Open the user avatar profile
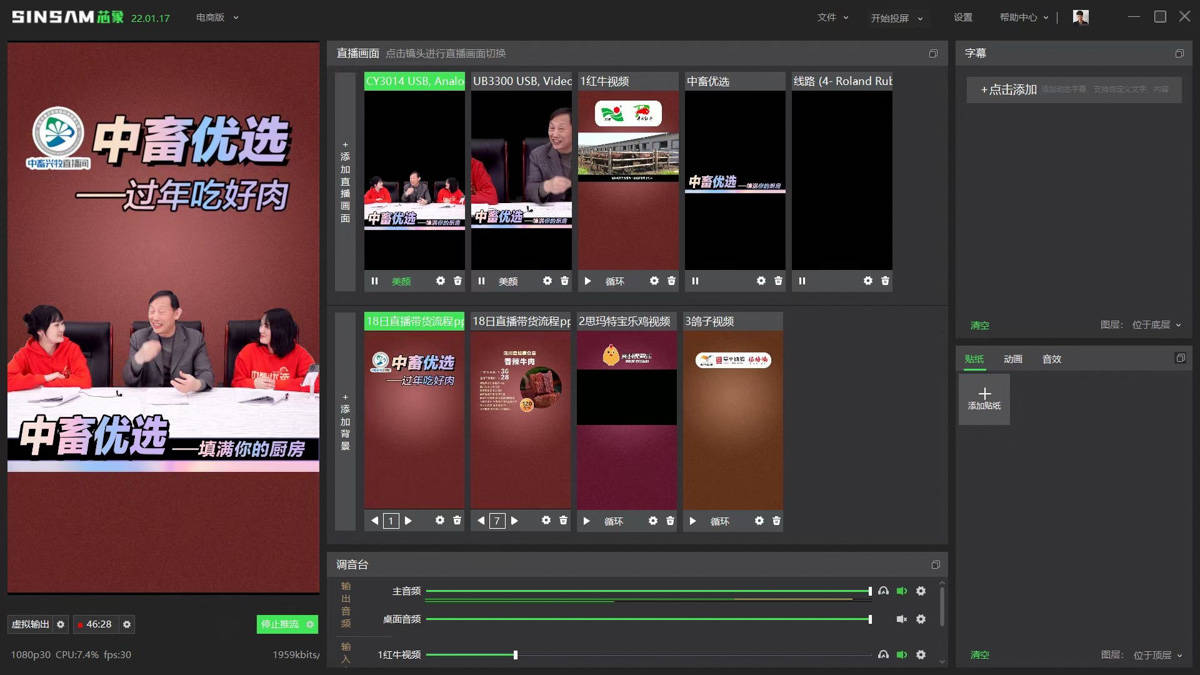The image size is (1200, 675). (x=1080, y=17)
